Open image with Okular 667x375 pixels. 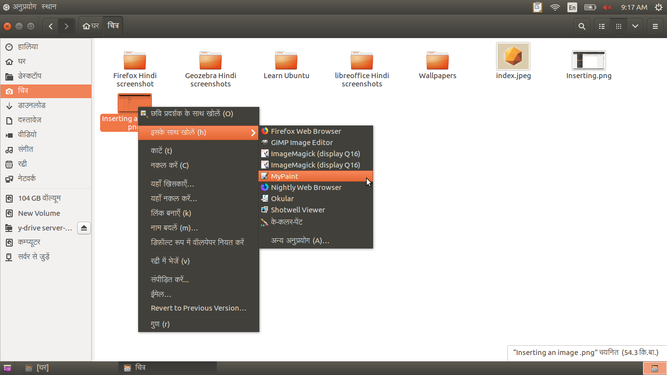tap(316, 199)
